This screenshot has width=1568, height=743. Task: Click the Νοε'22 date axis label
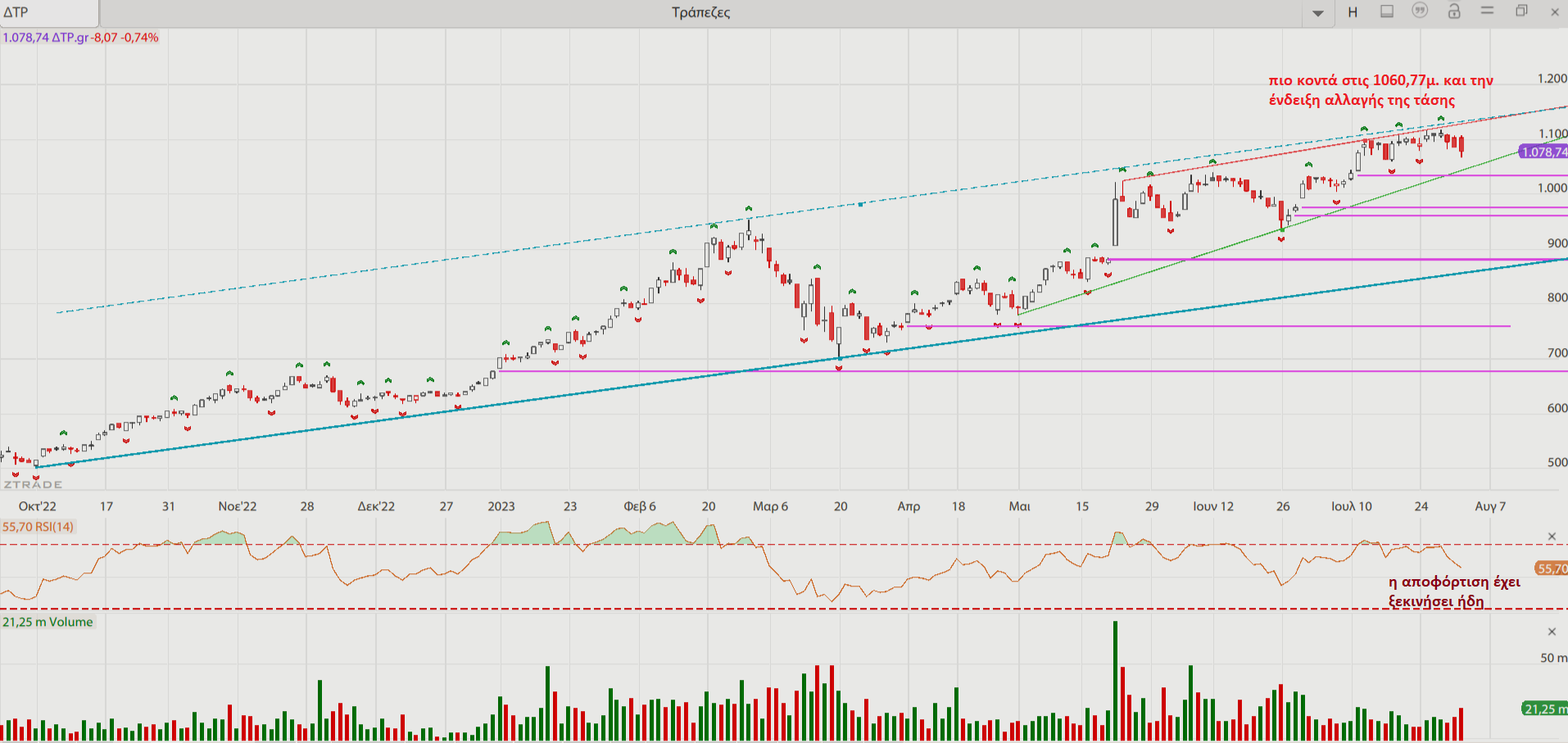click(238, 506)
